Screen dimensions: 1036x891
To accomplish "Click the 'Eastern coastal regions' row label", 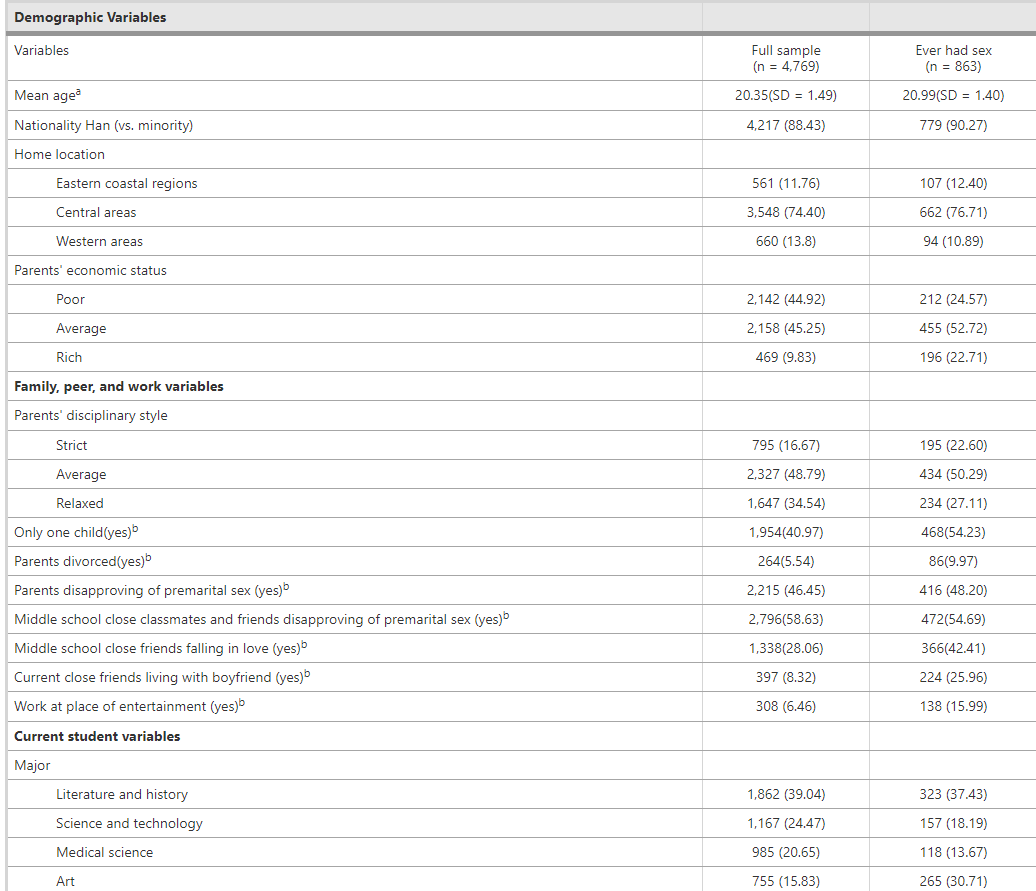I will [127, 183].
